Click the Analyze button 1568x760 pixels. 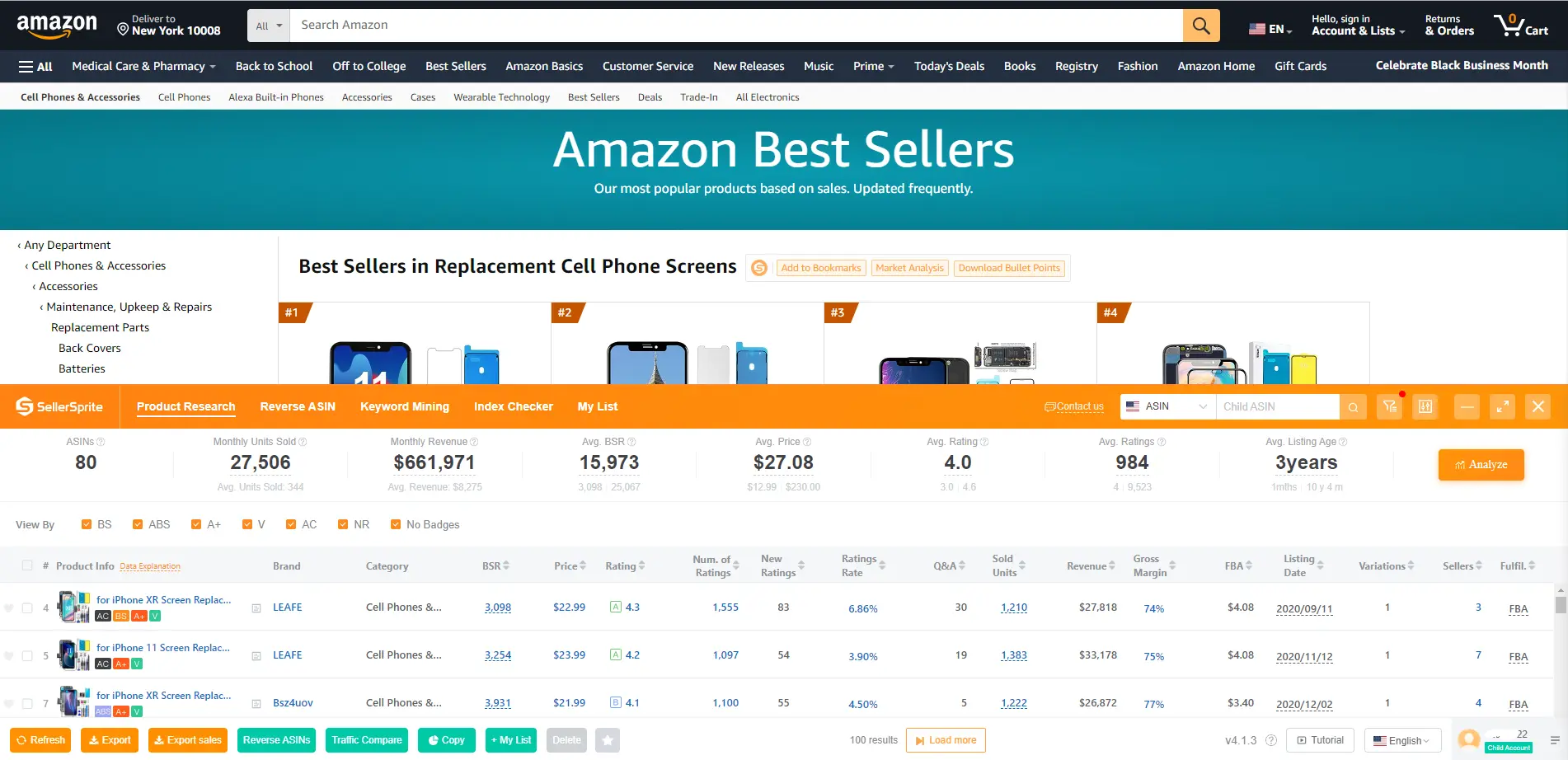pos(1481,464)
